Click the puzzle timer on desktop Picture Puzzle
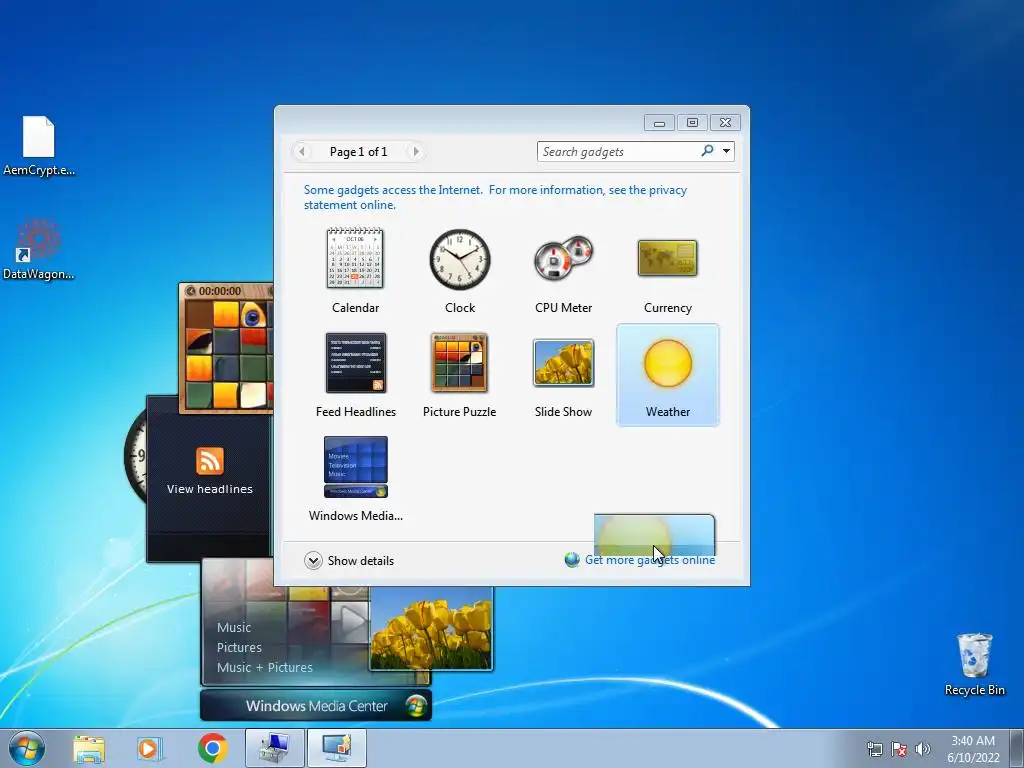This screenshot has width=1024, height=768. coord(219,291)
